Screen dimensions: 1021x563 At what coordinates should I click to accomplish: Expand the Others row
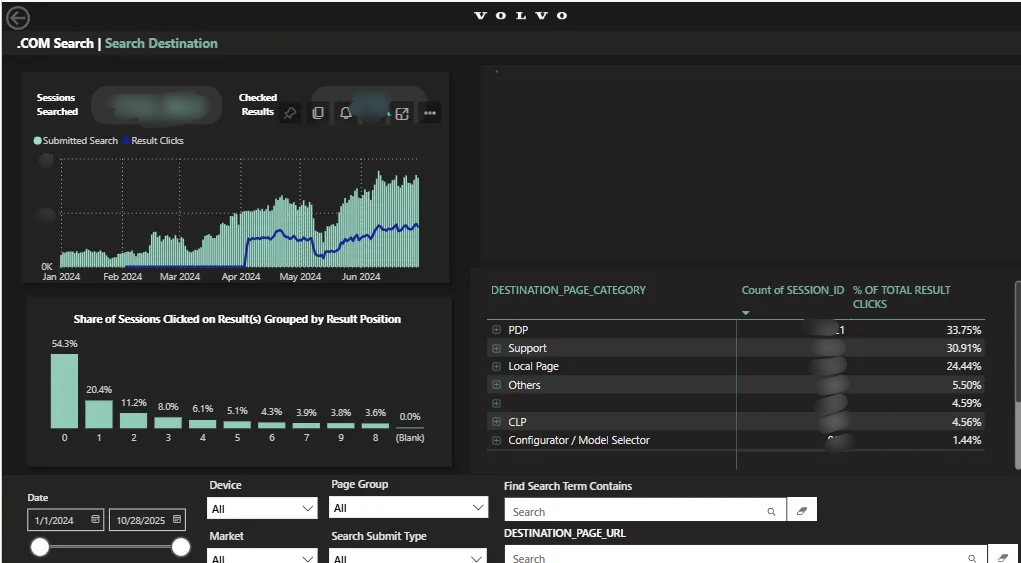(x=496, y=385)
